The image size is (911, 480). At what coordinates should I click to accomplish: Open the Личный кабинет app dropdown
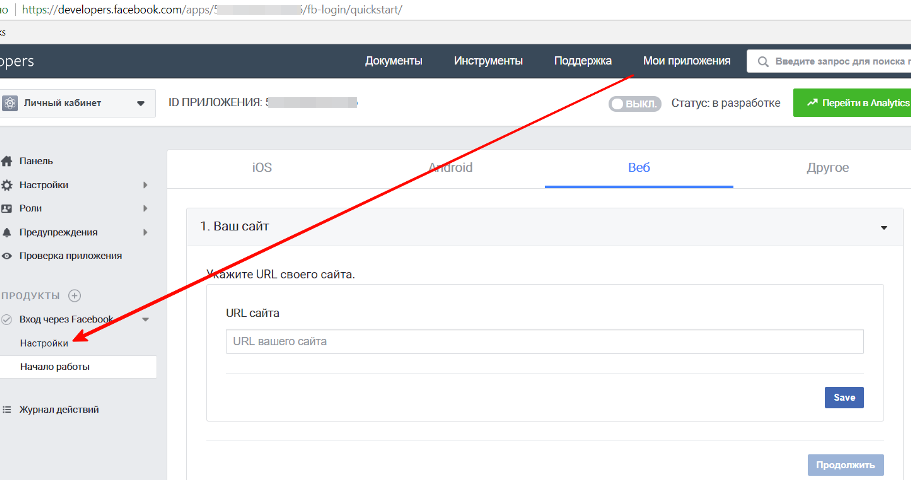[x=78, y=103]
